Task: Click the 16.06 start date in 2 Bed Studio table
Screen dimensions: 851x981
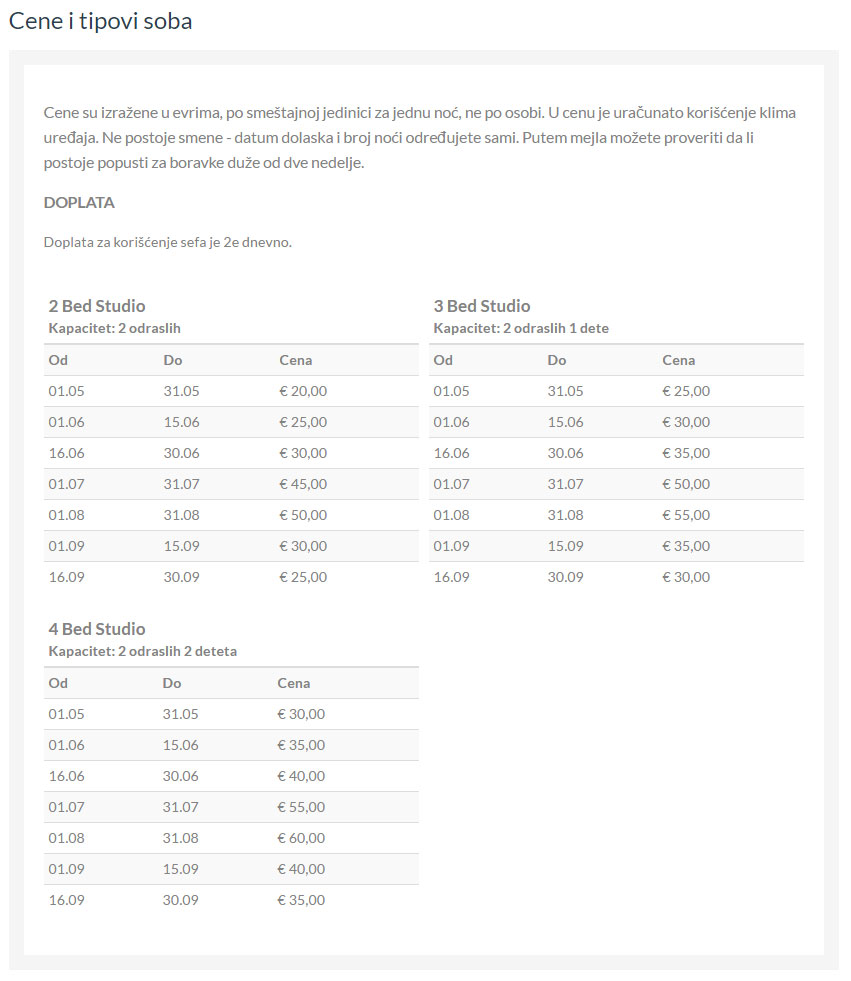Action: pos(67,453)
